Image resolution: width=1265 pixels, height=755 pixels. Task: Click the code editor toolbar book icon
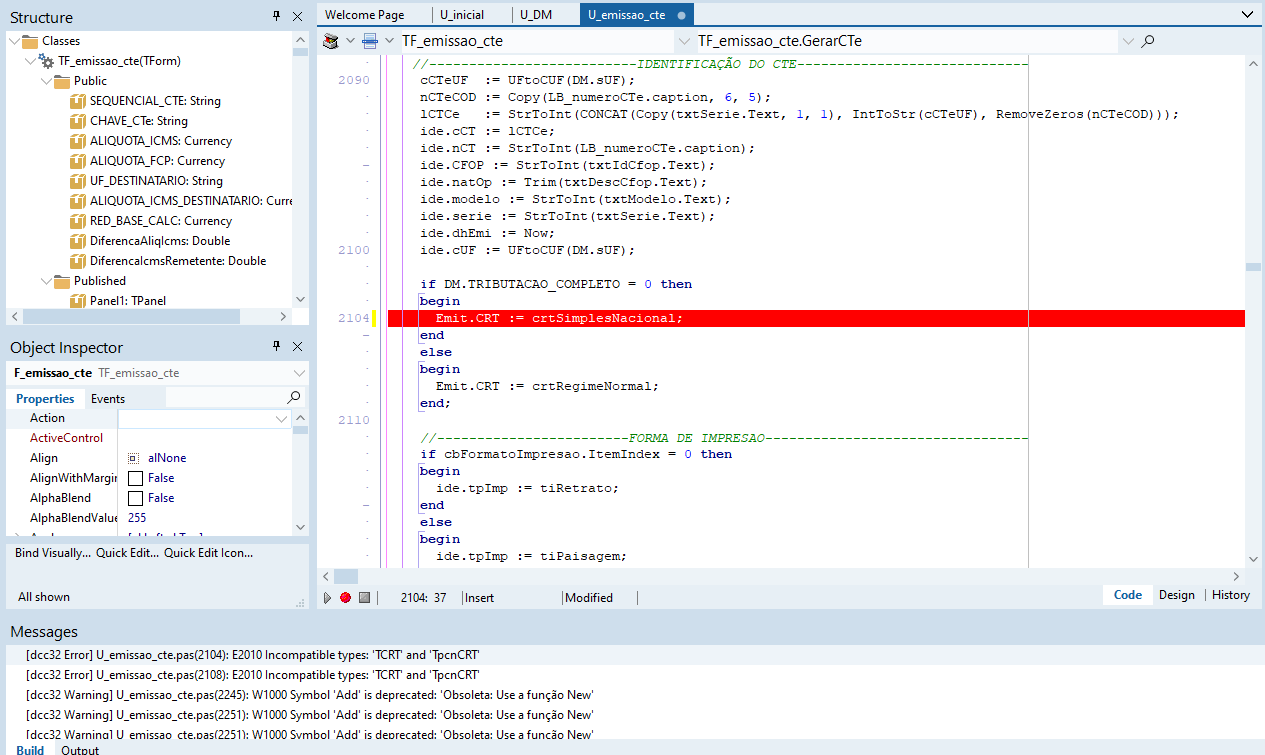(332, 41)
